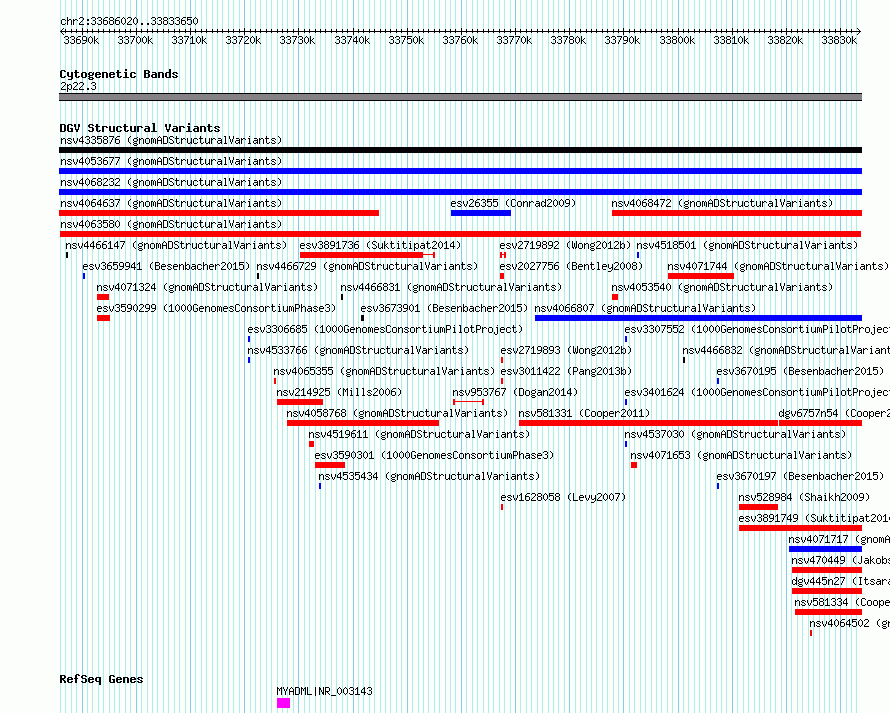Click the nsv4068232 blue variant bar

click(460, 192)
